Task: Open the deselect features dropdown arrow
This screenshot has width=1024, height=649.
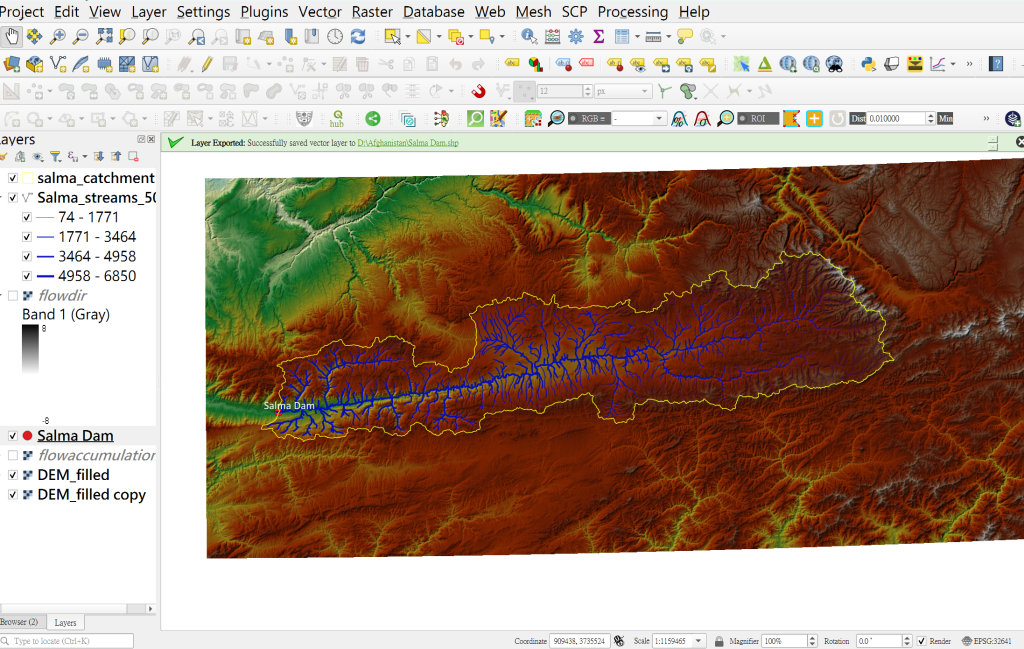Action: [x=470, y=37]
